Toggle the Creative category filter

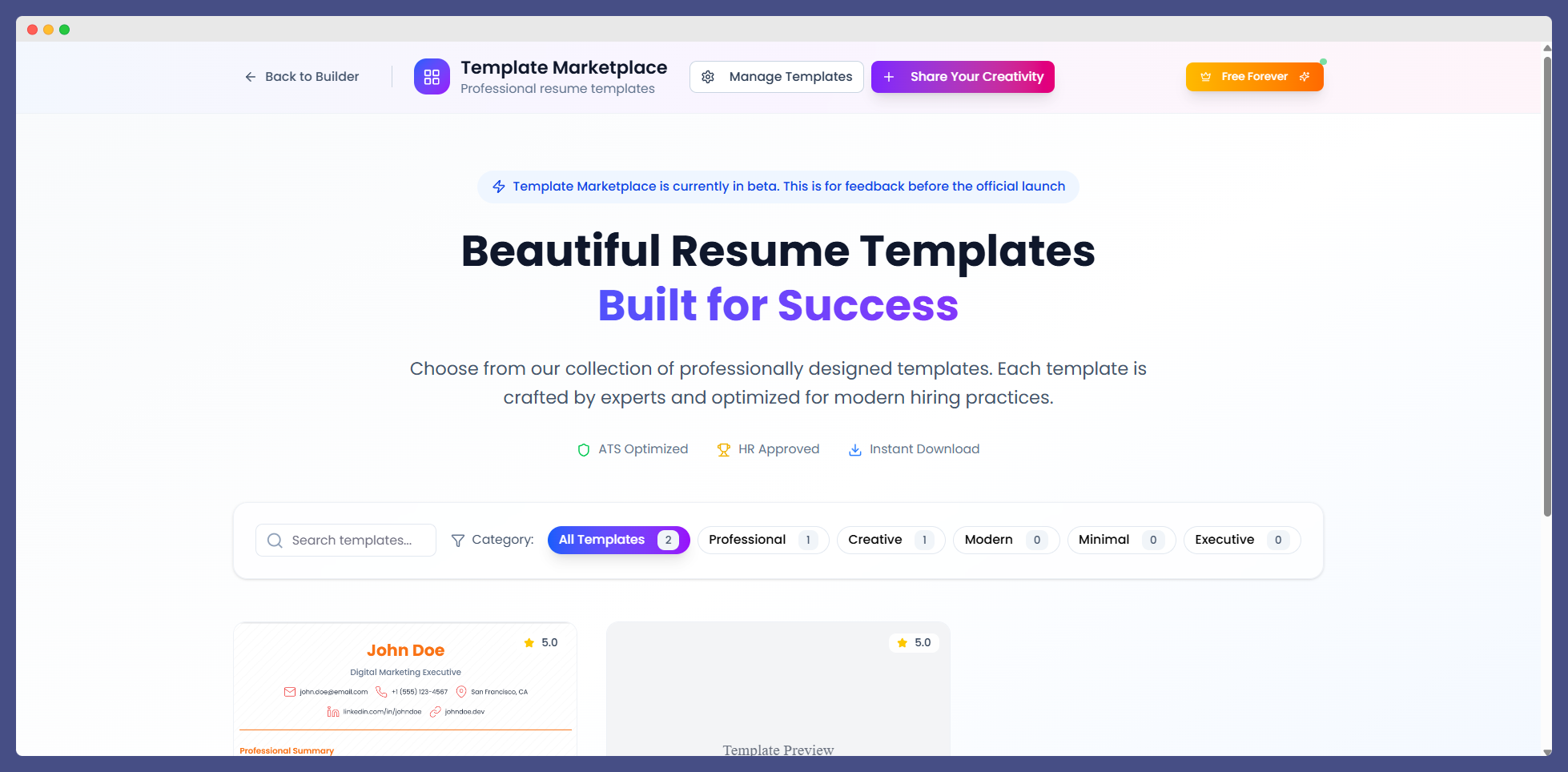point(890,540)
